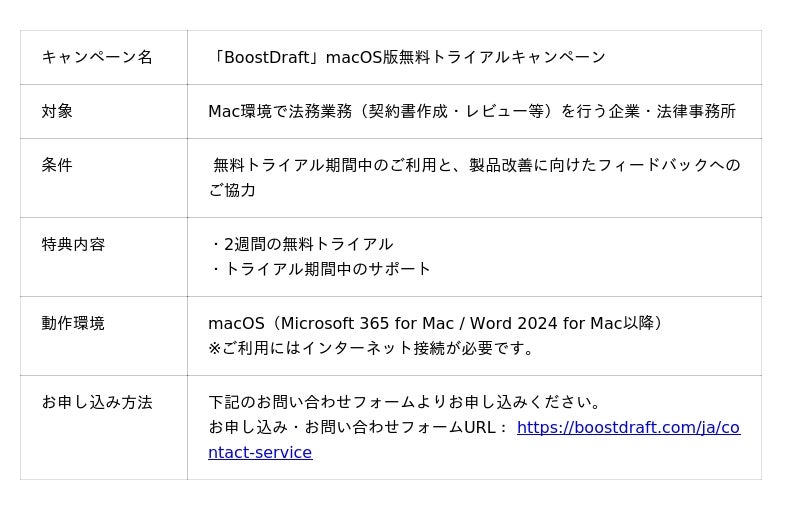Screen dimensions: 800x510
Task: Select the 「BoostDraft」macOS版無料トライアルキャンペーン text
Action: tap(407, 57)
